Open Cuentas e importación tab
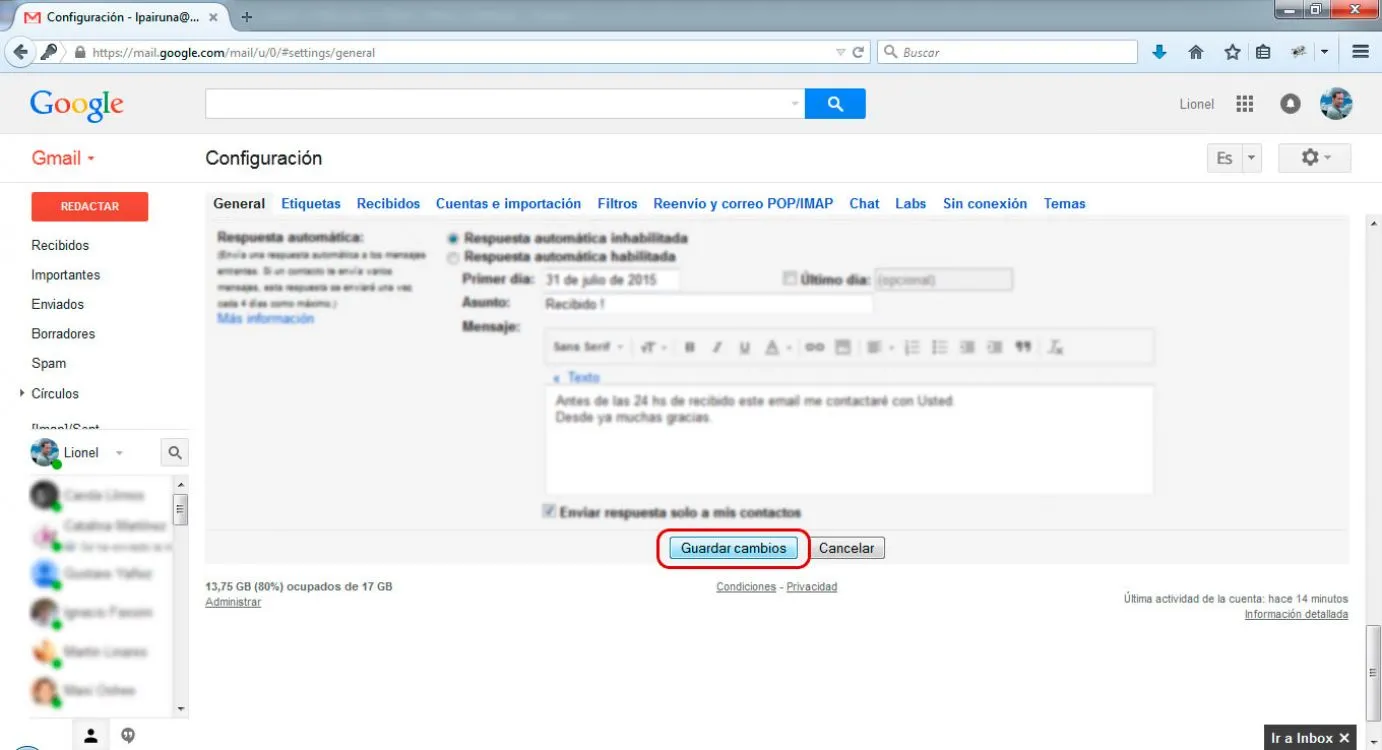 (x=508, y=203)
